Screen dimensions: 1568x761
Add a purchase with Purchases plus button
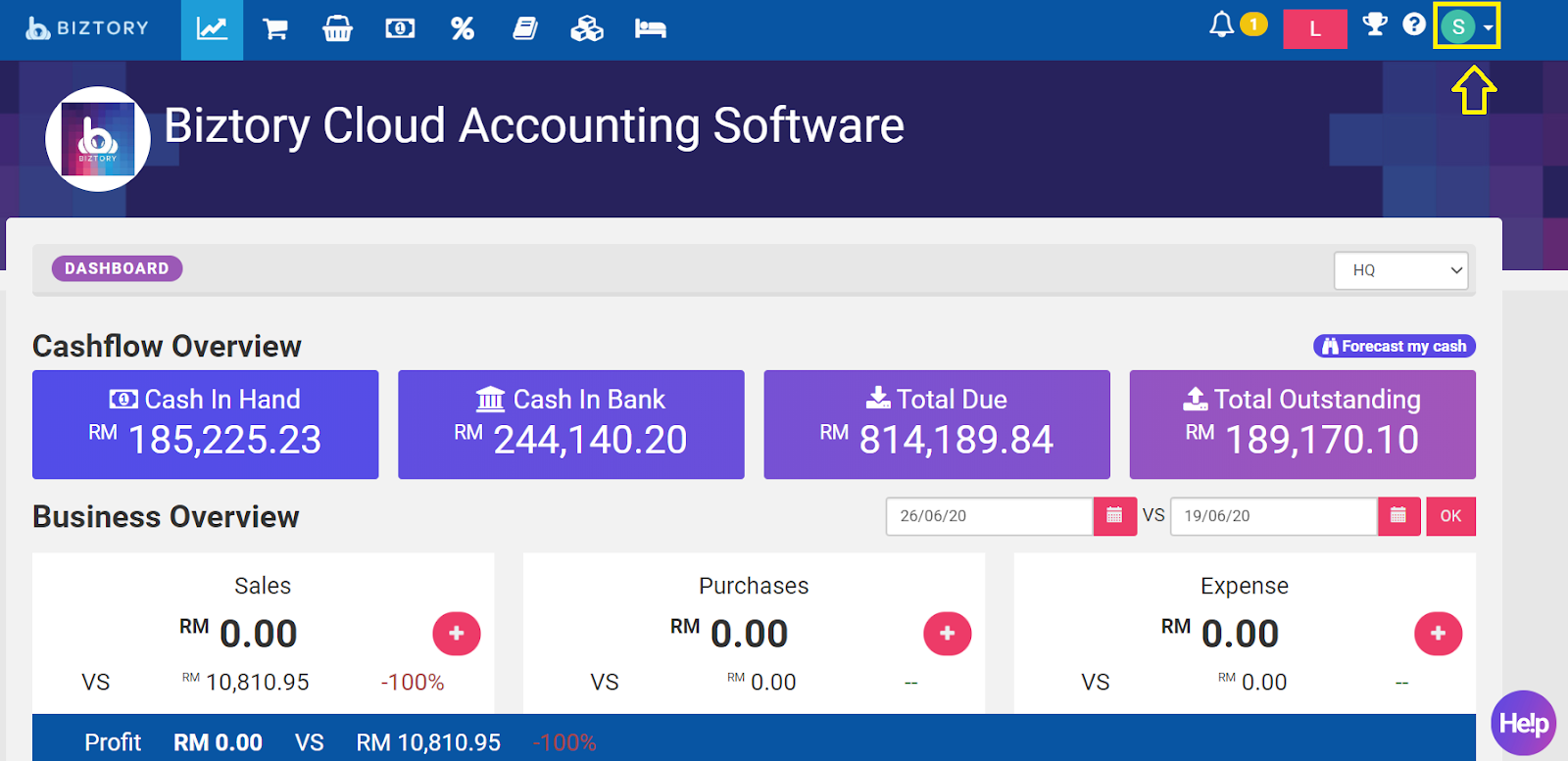[x=948, y=634]
